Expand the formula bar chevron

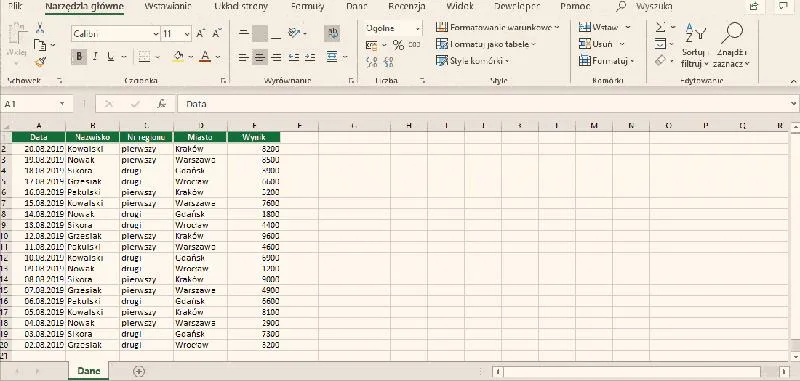[x=793, y=104]
